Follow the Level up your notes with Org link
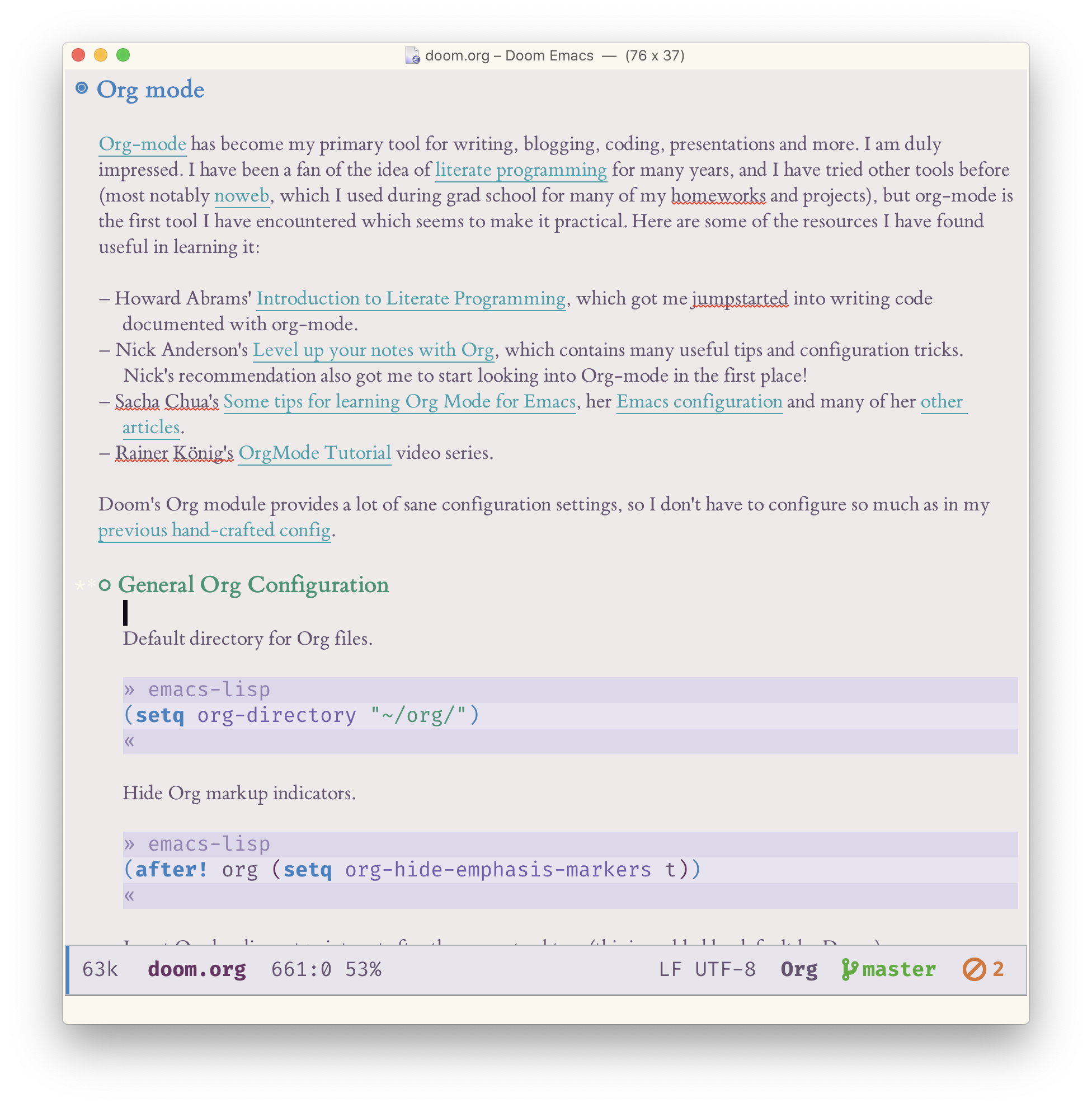The height and width of the screenshot is (1107, 1092). coord(373,350)
